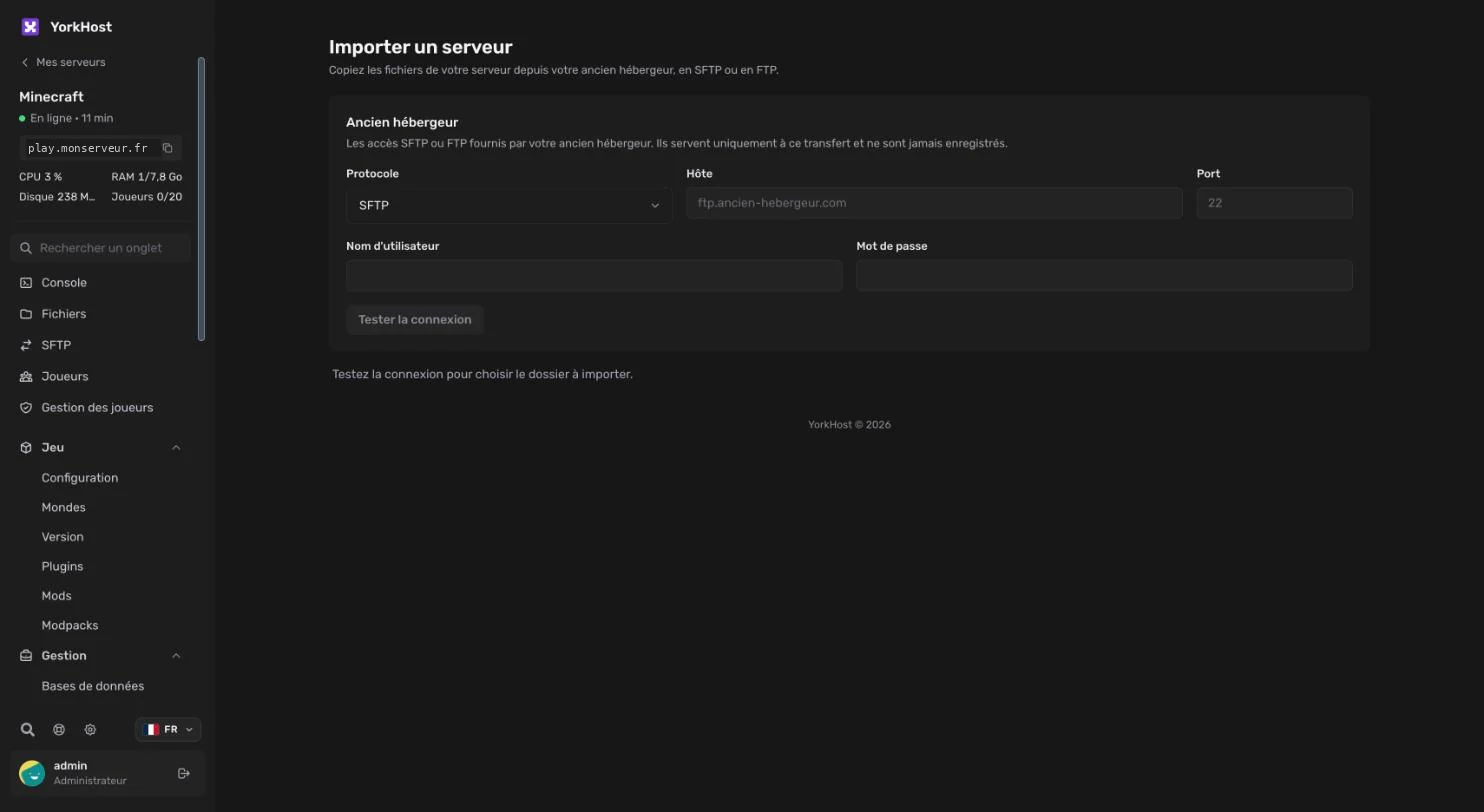Collapse the Jeu section
The height and width of the screenshot is (812, 1484).
click(x=100, y=447)
